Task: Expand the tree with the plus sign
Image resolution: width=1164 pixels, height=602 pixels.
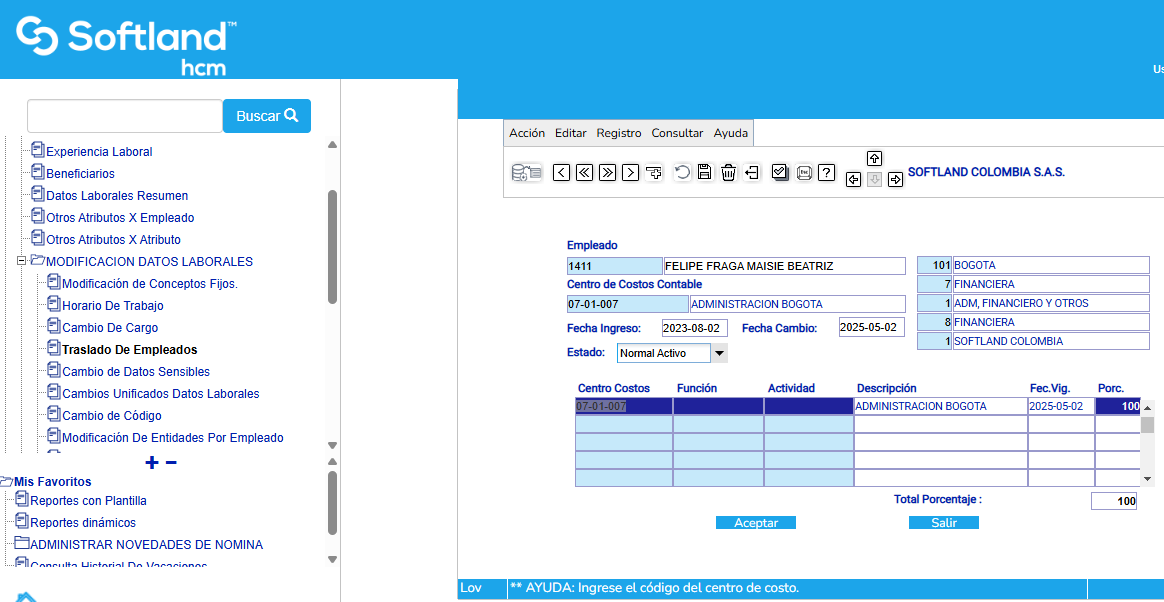Action: (x=152, y=462)
